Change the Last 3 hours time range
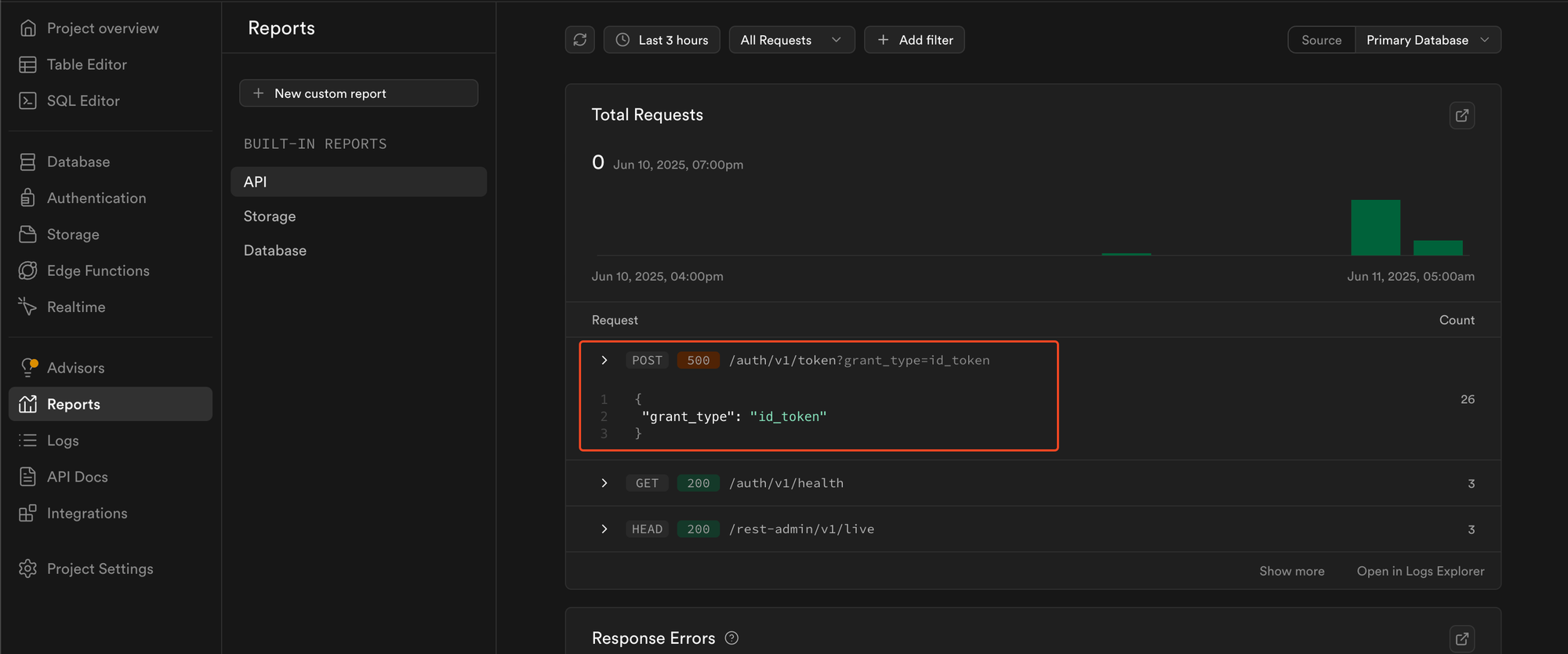 click(662, 40)
